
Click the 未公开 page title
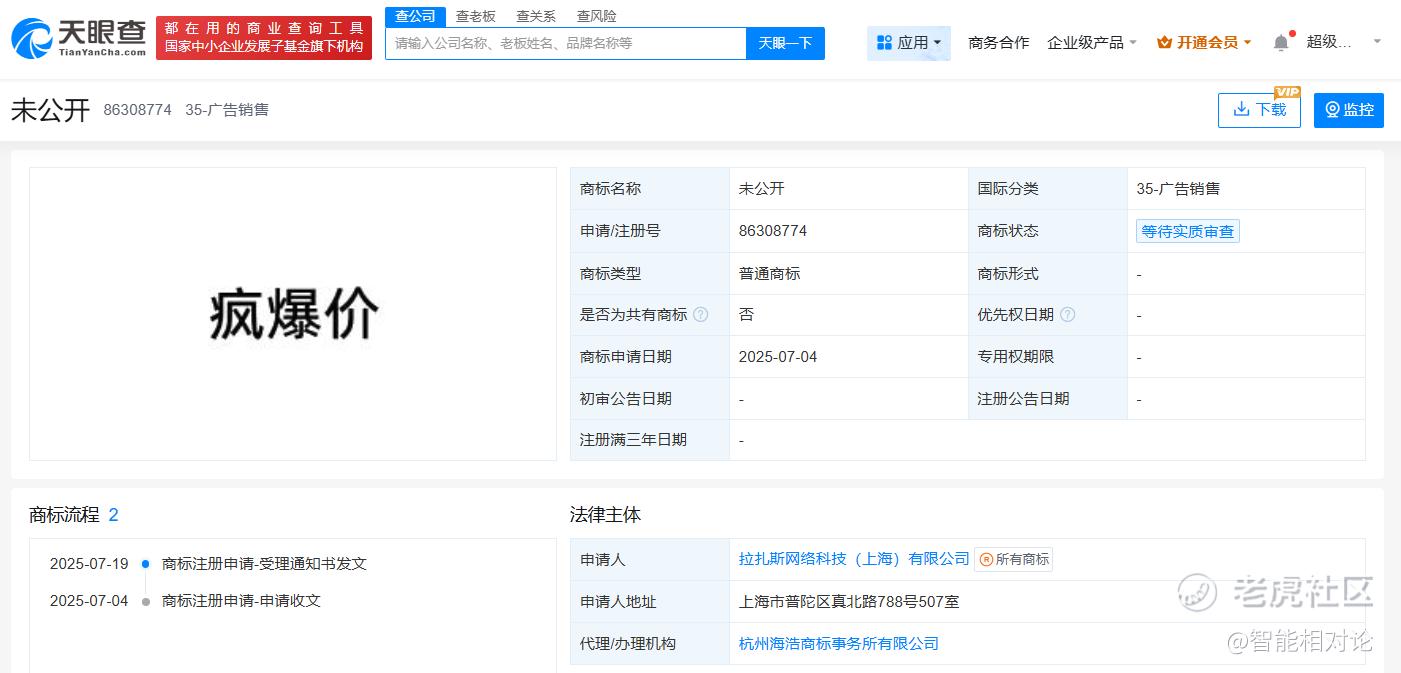click(x=50, y=110)
